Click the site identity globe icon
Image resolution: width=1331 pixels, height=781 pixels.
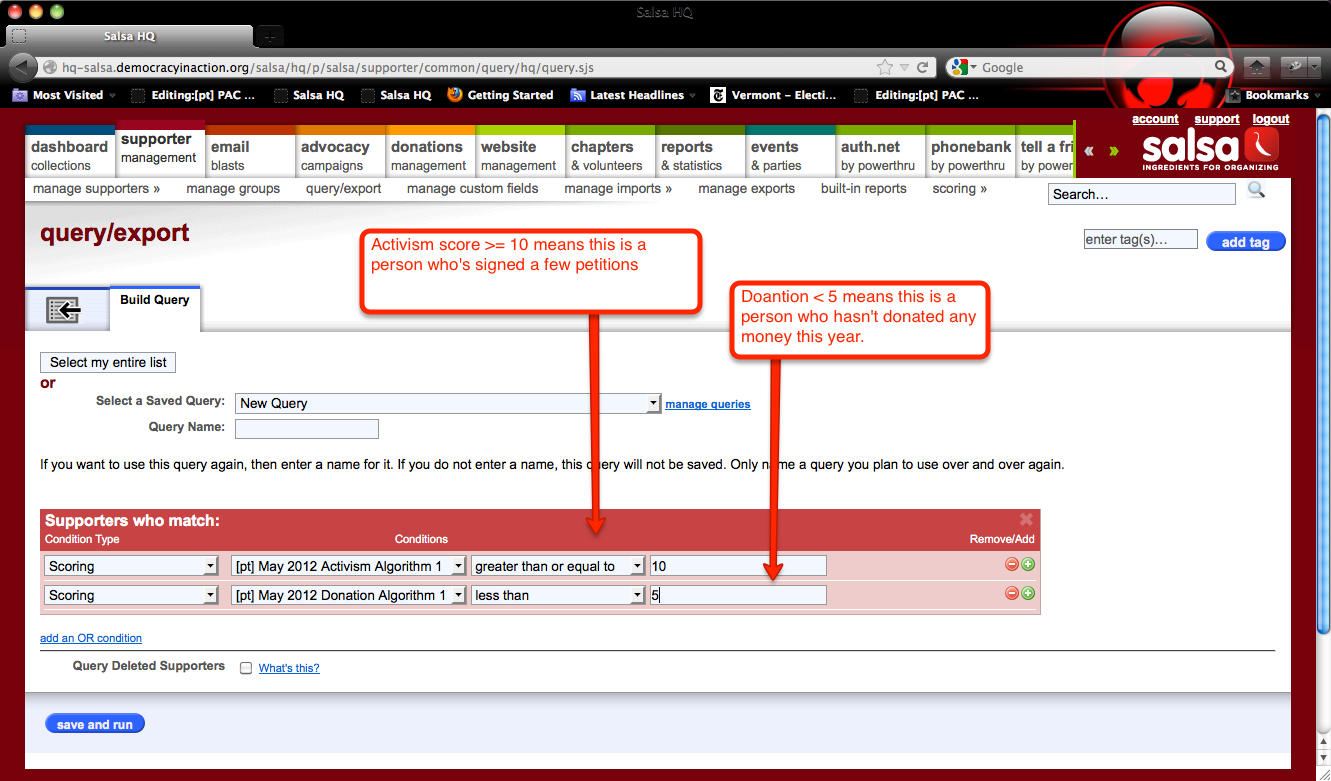point(49,67)
